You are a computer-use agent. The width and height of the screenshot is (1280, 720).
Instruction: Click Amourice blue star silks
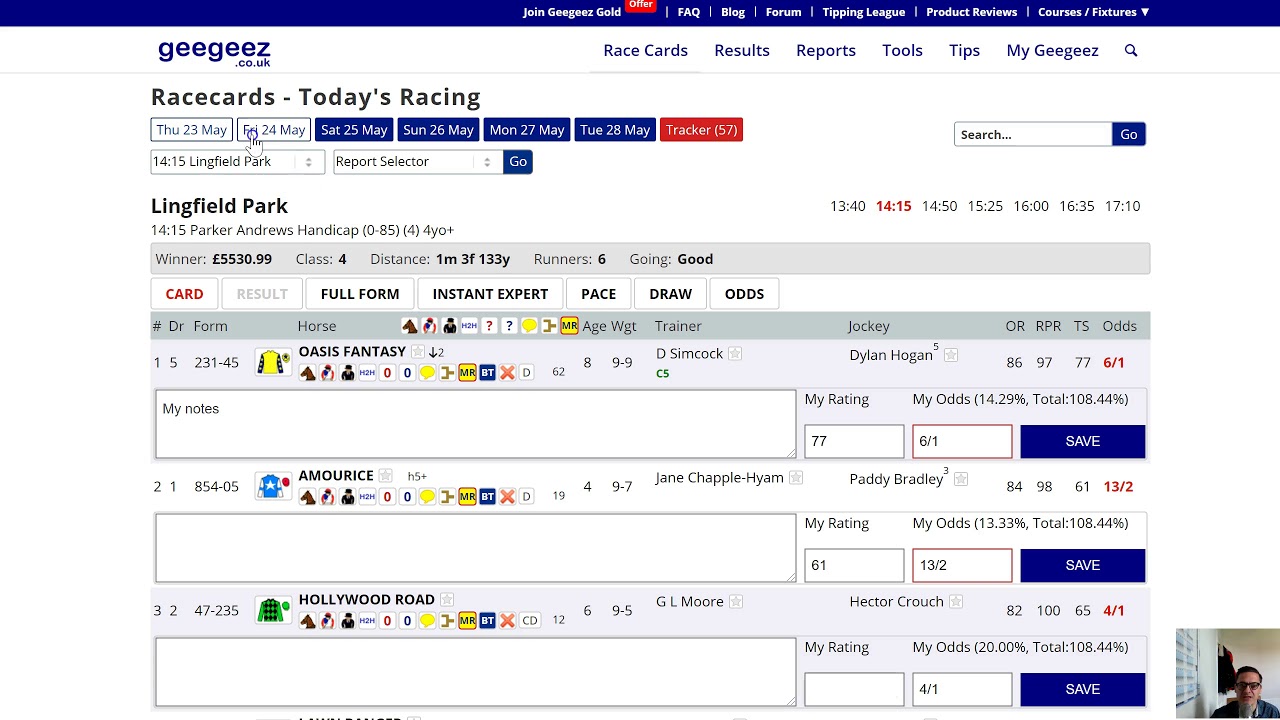tap(273, 486)
